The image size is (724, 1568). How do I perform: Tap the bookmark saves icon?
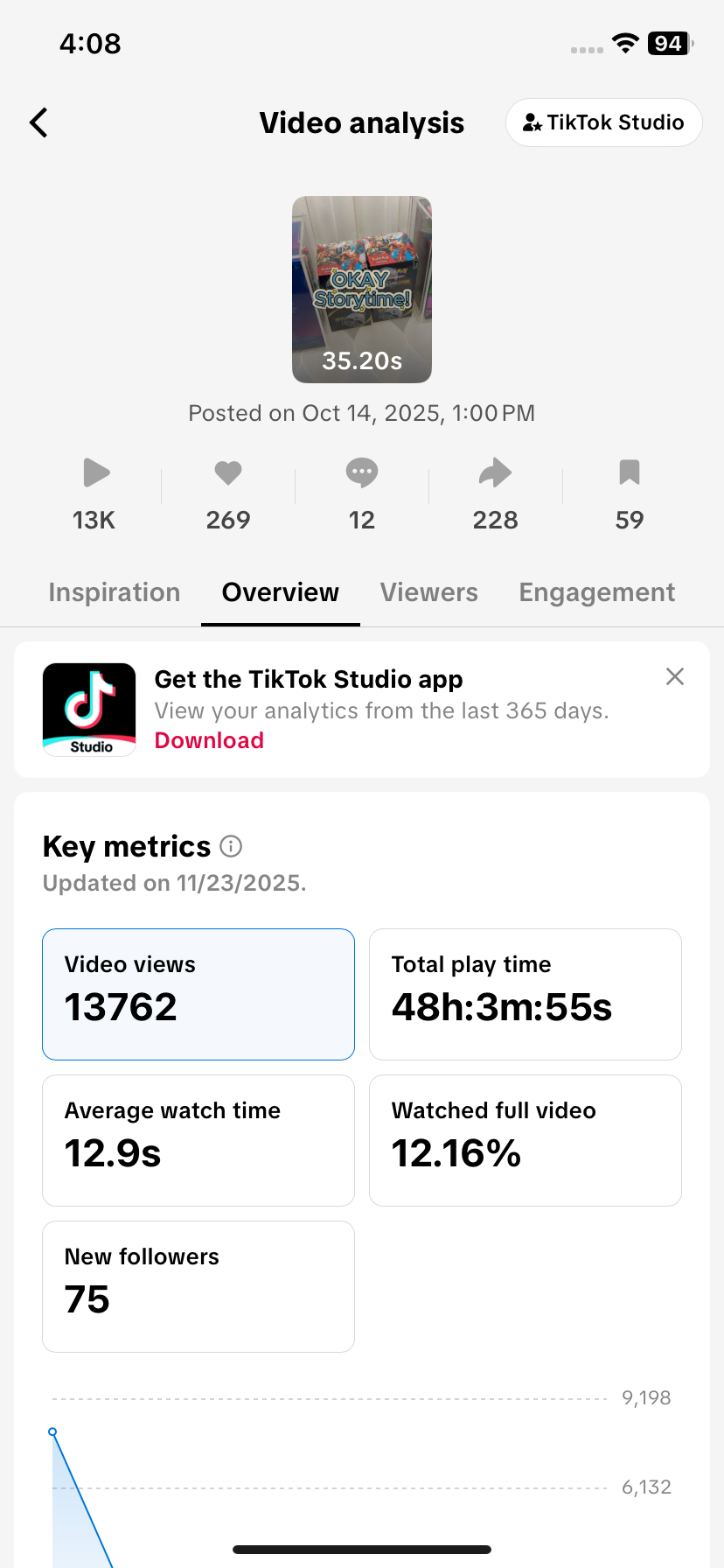tap(630, 472)
